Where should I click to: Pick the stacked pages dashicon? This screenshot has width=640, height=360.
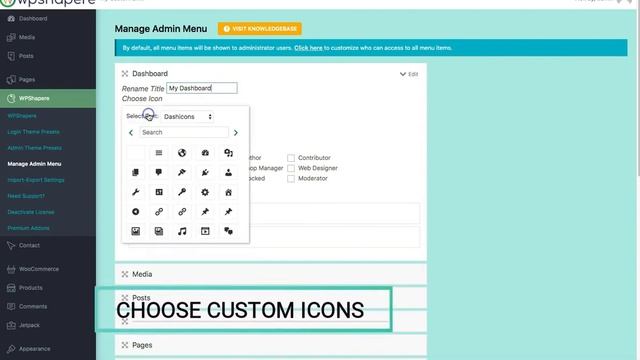pos(136,173)
